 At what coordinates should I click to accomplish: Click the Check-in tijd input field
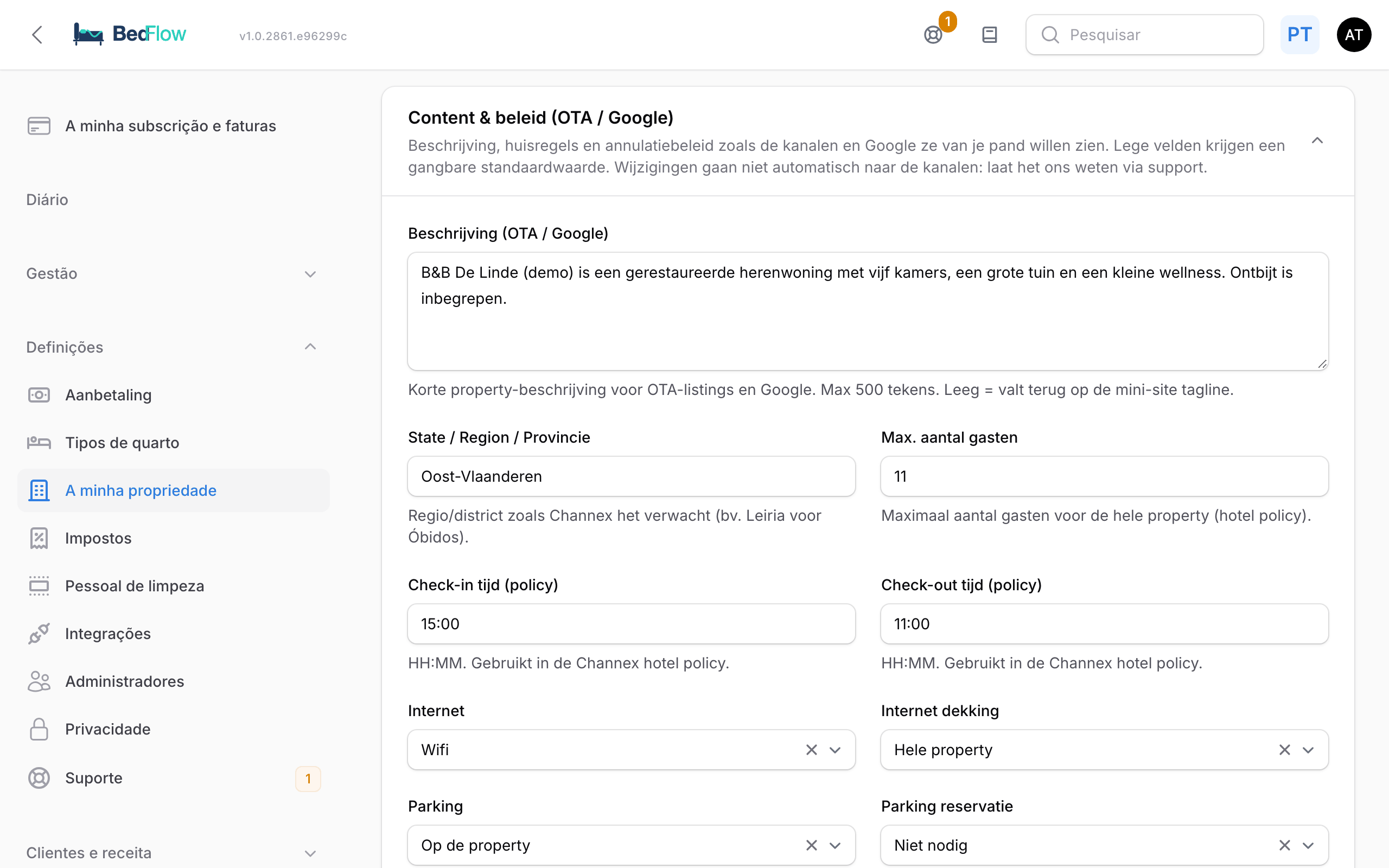pos(631,623)
